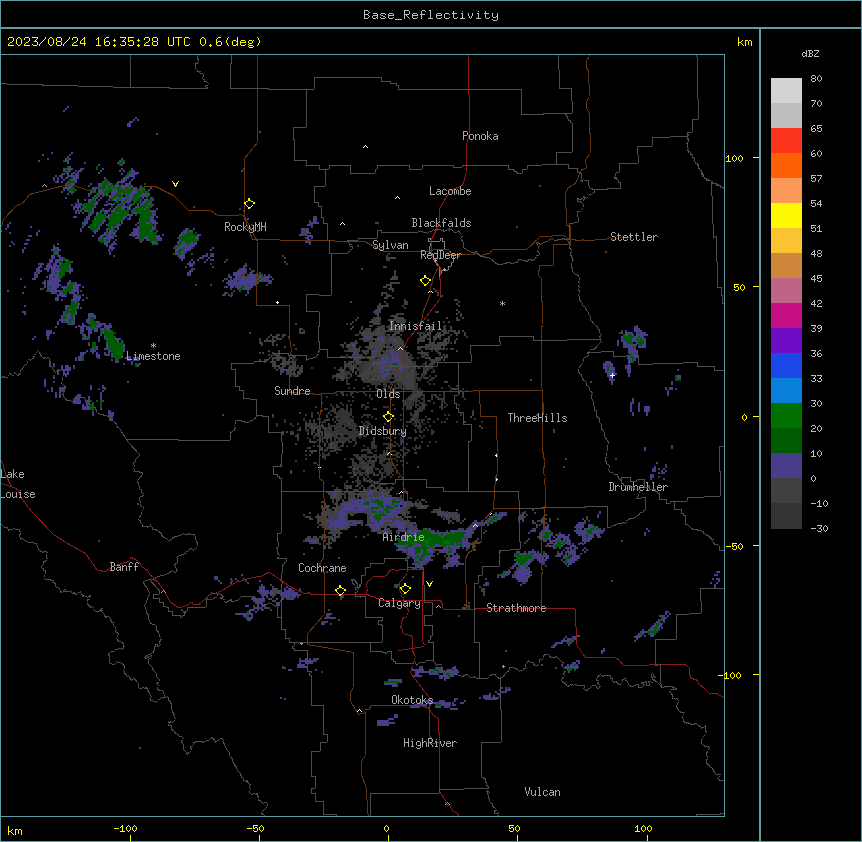
Task: Select the Banff label
Action: tap(124, 567)
